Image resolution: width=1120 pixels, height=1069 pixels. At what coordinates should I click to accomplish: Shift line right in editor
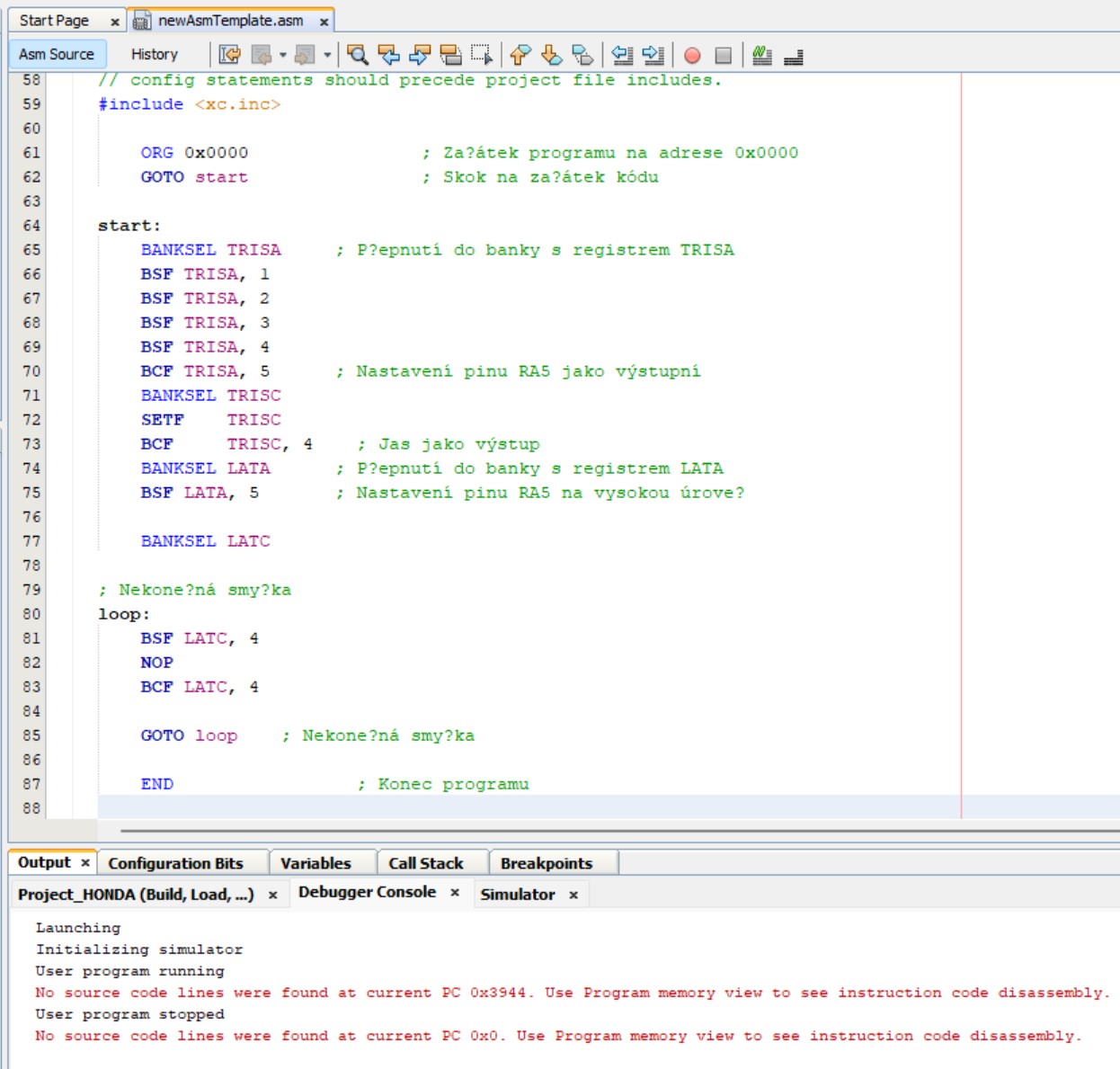click(x=653, y=55)
